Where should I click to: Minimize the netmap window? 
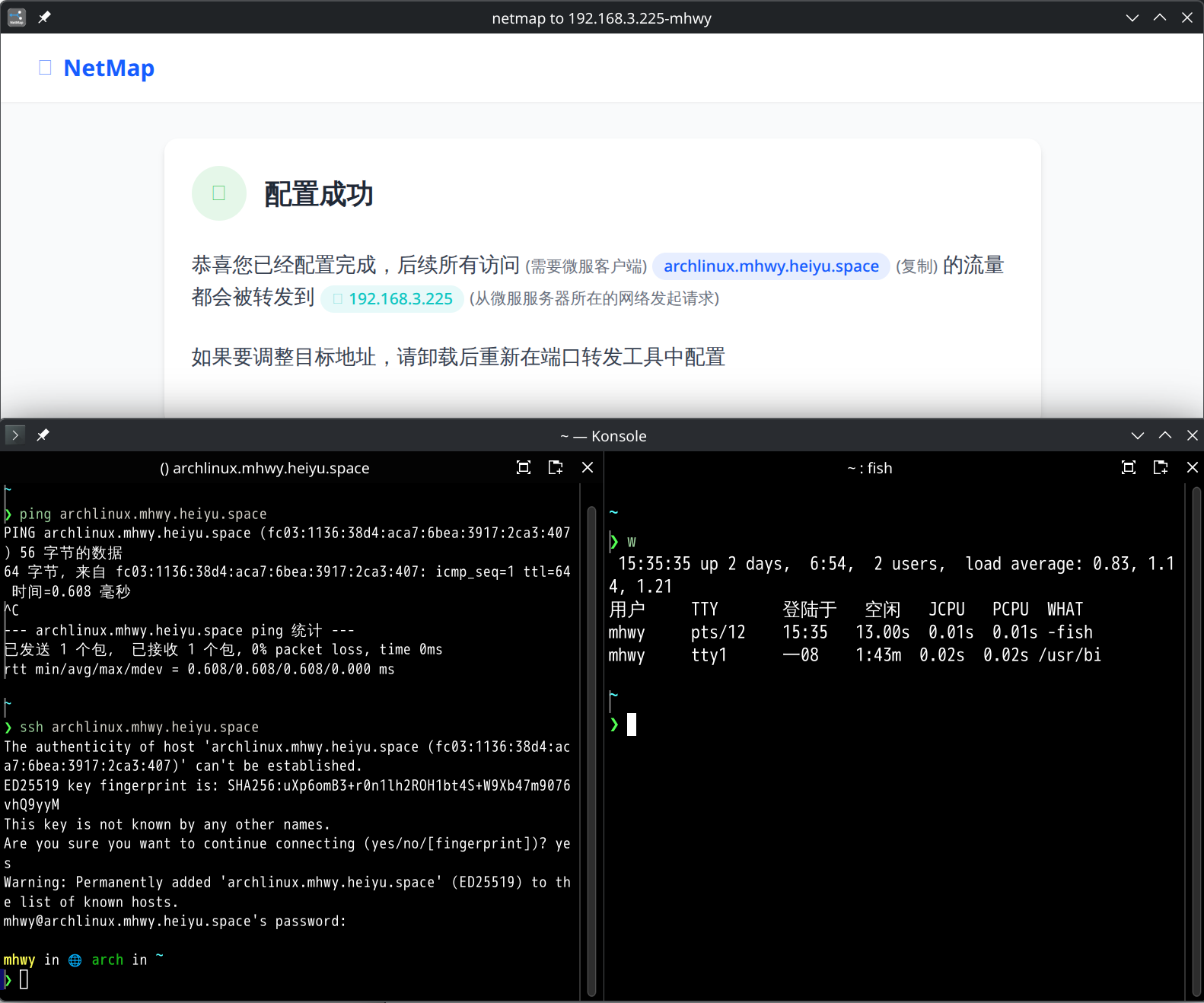click(x=1132, y=18)
